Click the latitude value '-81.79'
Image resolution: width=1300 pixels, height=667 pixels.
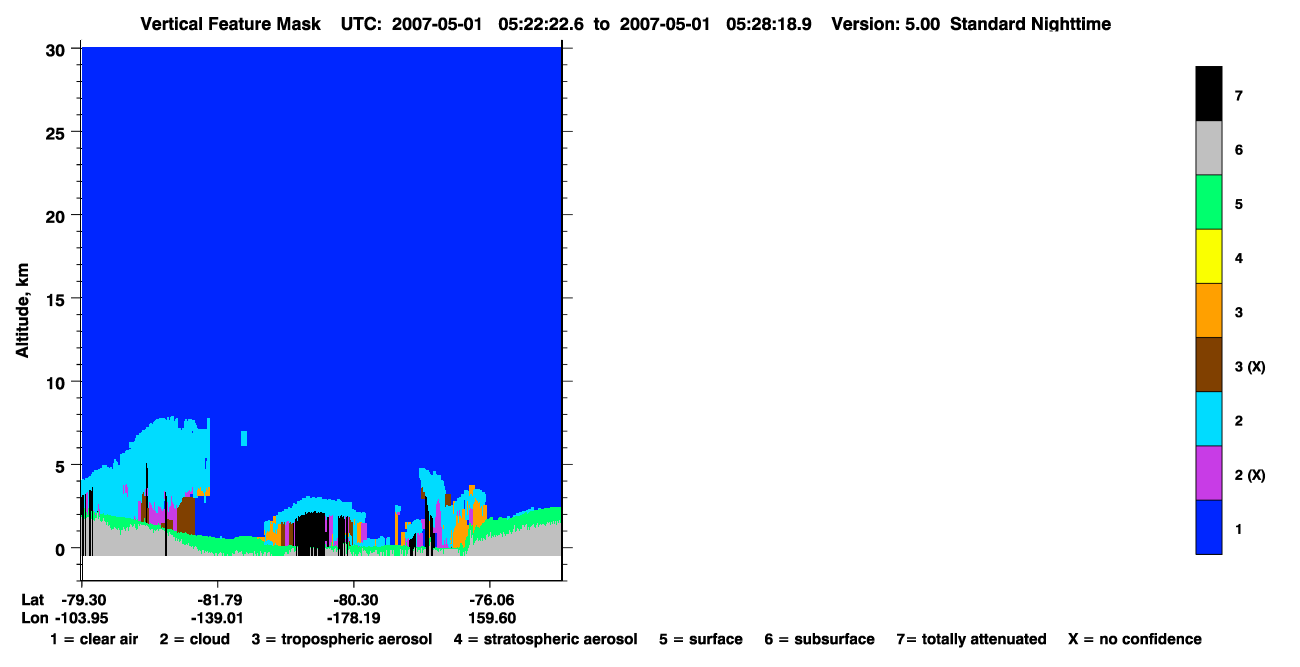pos(218,600)
